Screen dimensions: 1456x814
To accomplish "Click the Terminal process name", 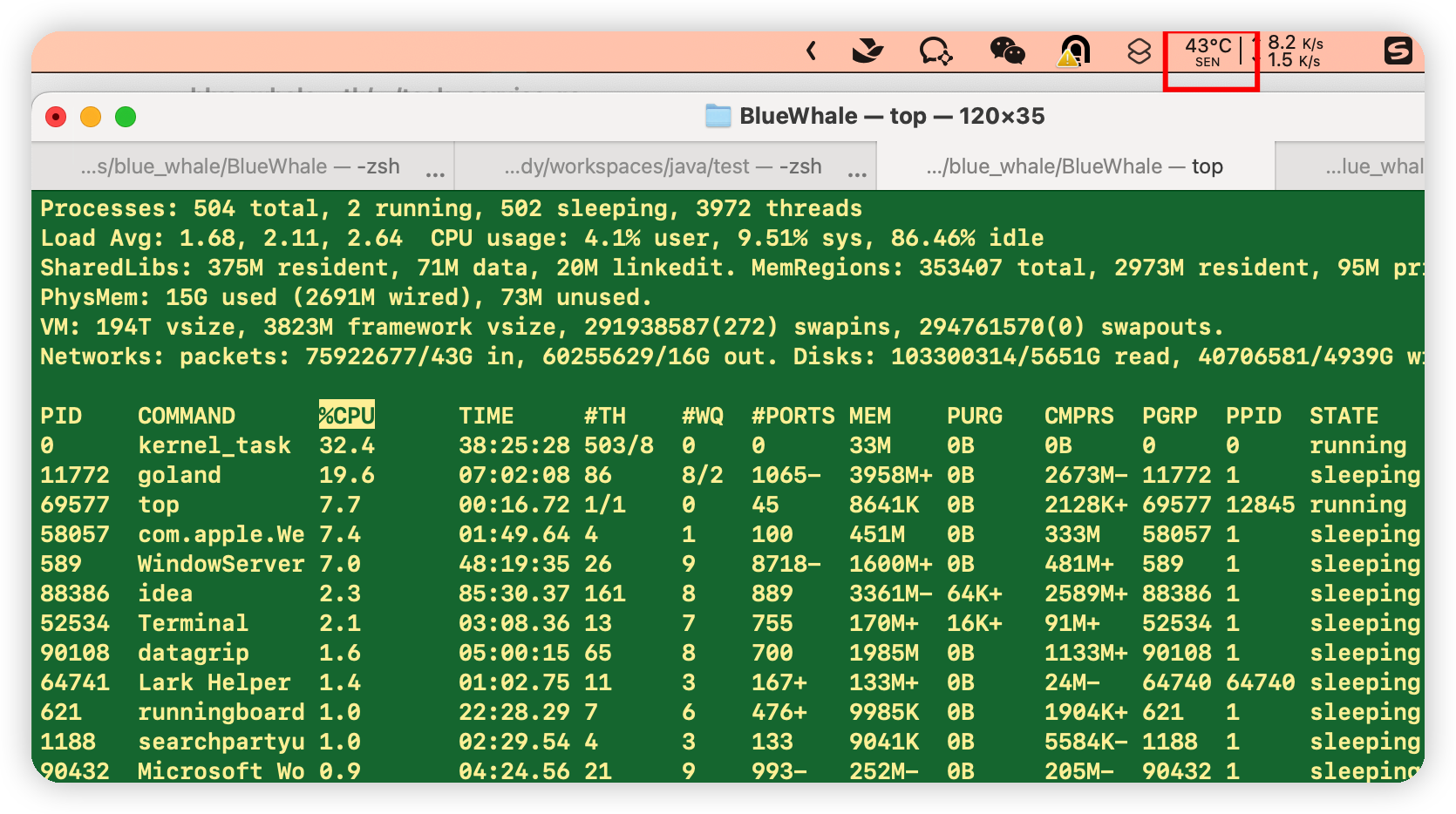I will coord(194,623).
